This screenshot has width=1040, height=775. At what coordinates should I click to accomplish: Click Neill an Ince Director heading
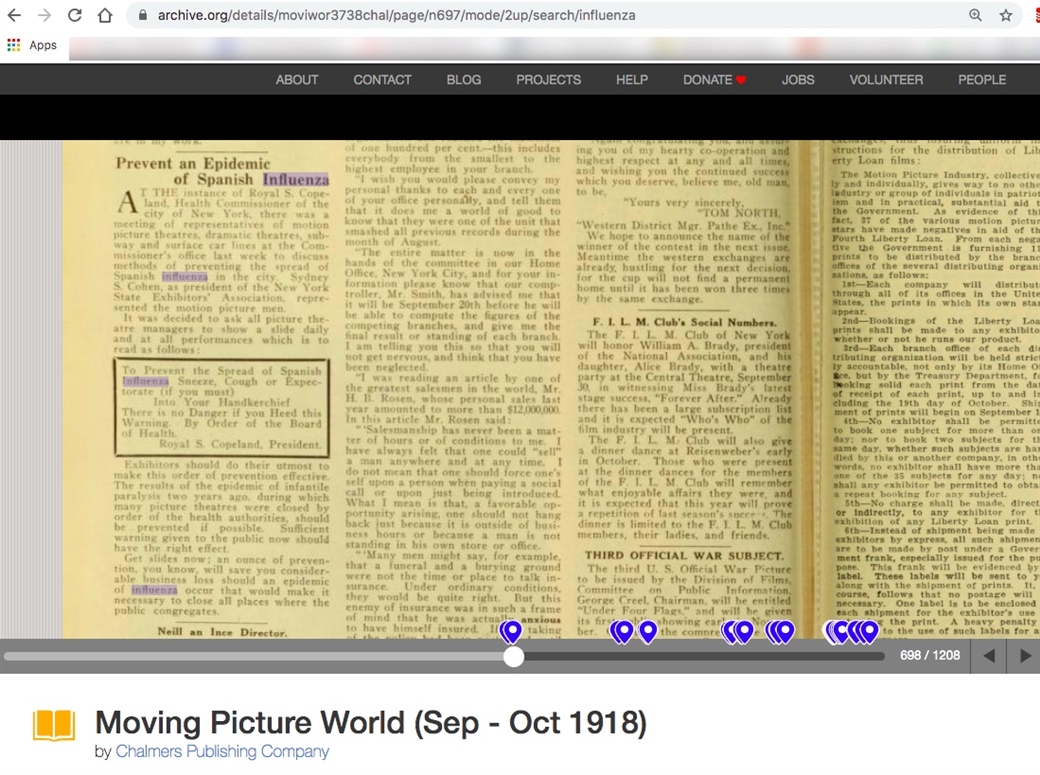click(x=222, y=632)
